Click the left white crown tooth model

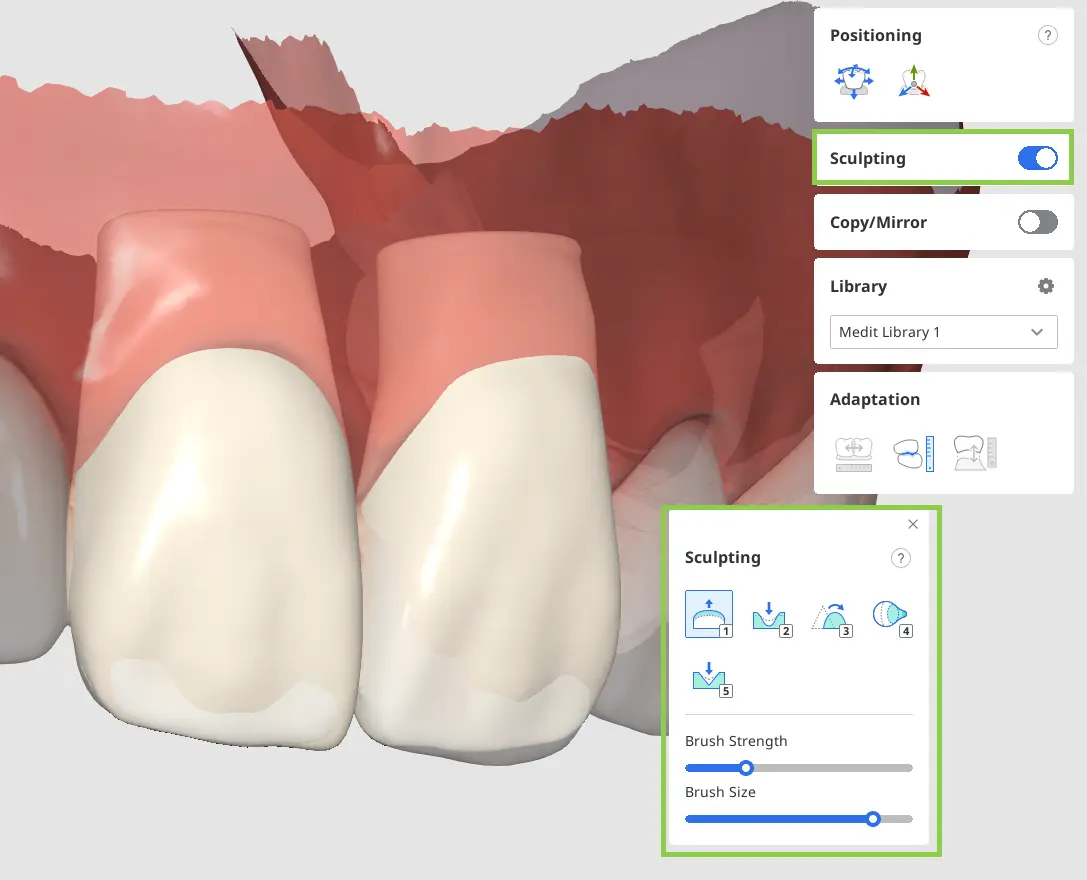[x=215, y=548]
